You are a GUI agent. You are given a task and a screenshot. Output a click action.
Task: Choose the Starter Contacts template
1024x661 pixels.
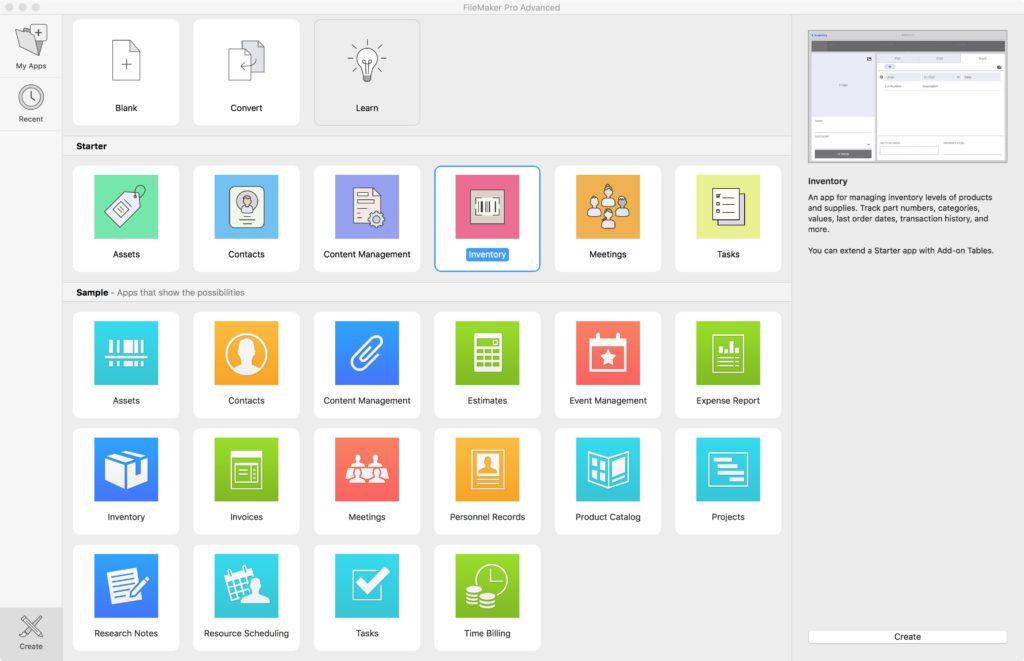pyautogui.click(x=246, y=217)
